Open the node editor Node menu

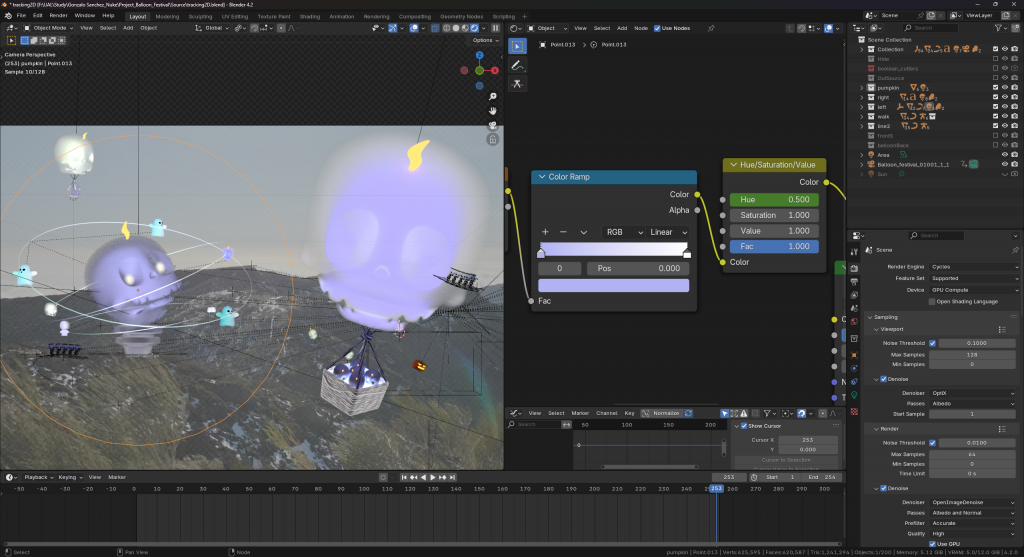point(641,28)
